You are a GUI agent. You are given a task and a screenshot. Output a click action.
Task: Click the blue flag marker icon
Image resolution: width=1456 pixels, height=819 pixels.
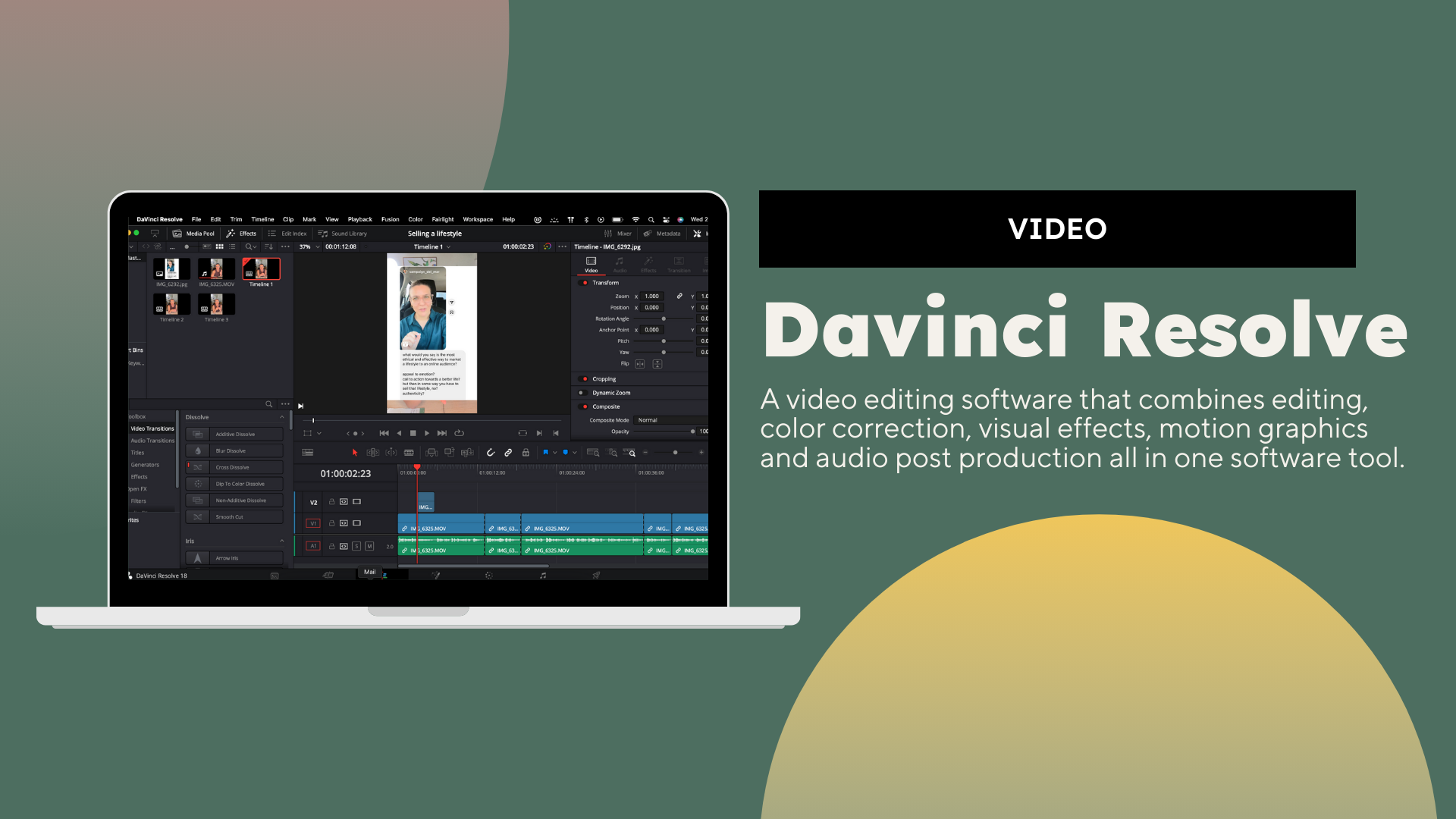[x=545, y=453]
